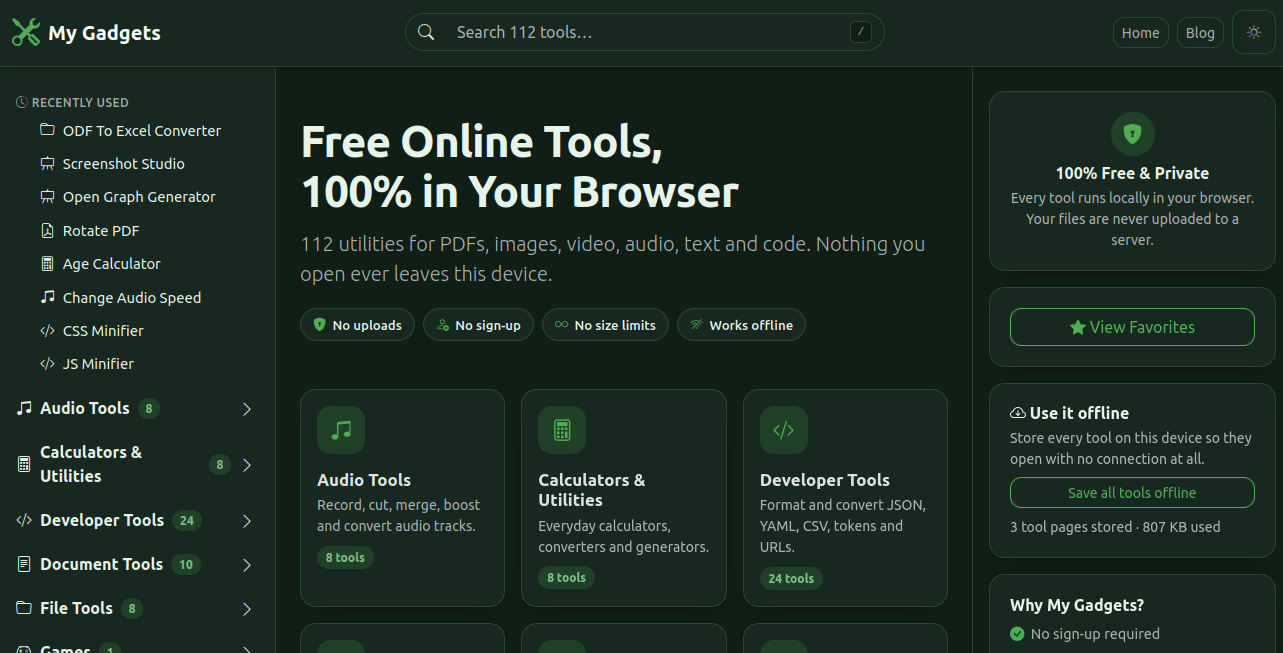Click the My Gadgets site title text
Viewport: 1283px width, 653px height.
point(104,33)
